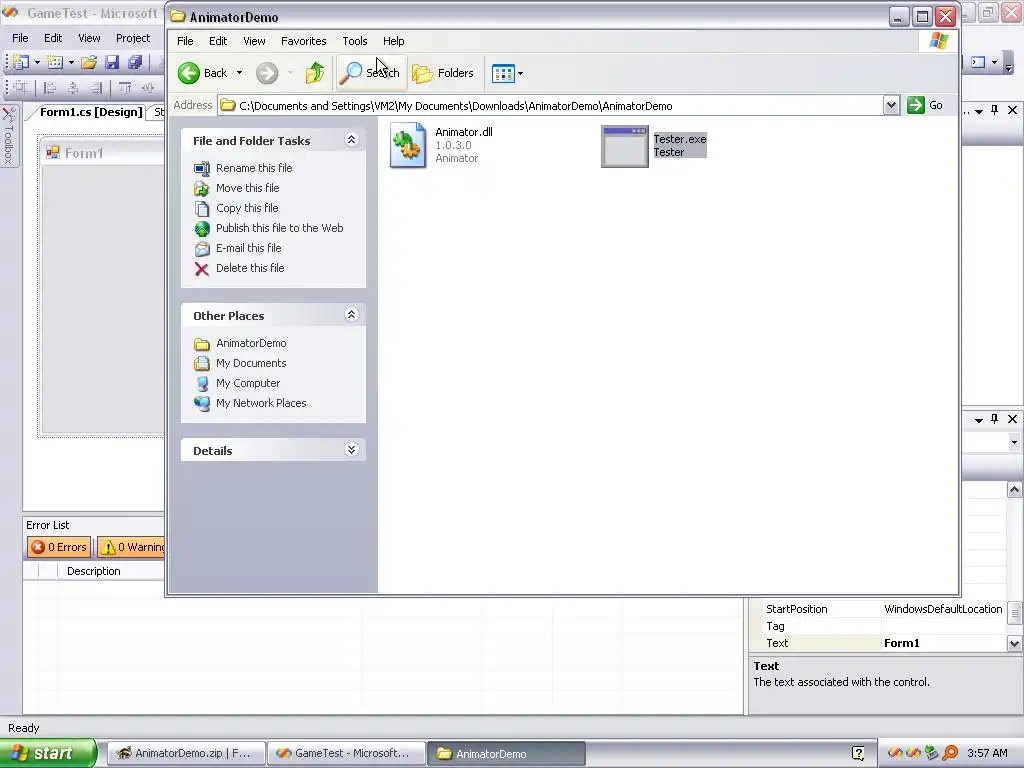Toggle the 0 Errors filter button
Screen dimensions: 1024x768
coord(59,547)
